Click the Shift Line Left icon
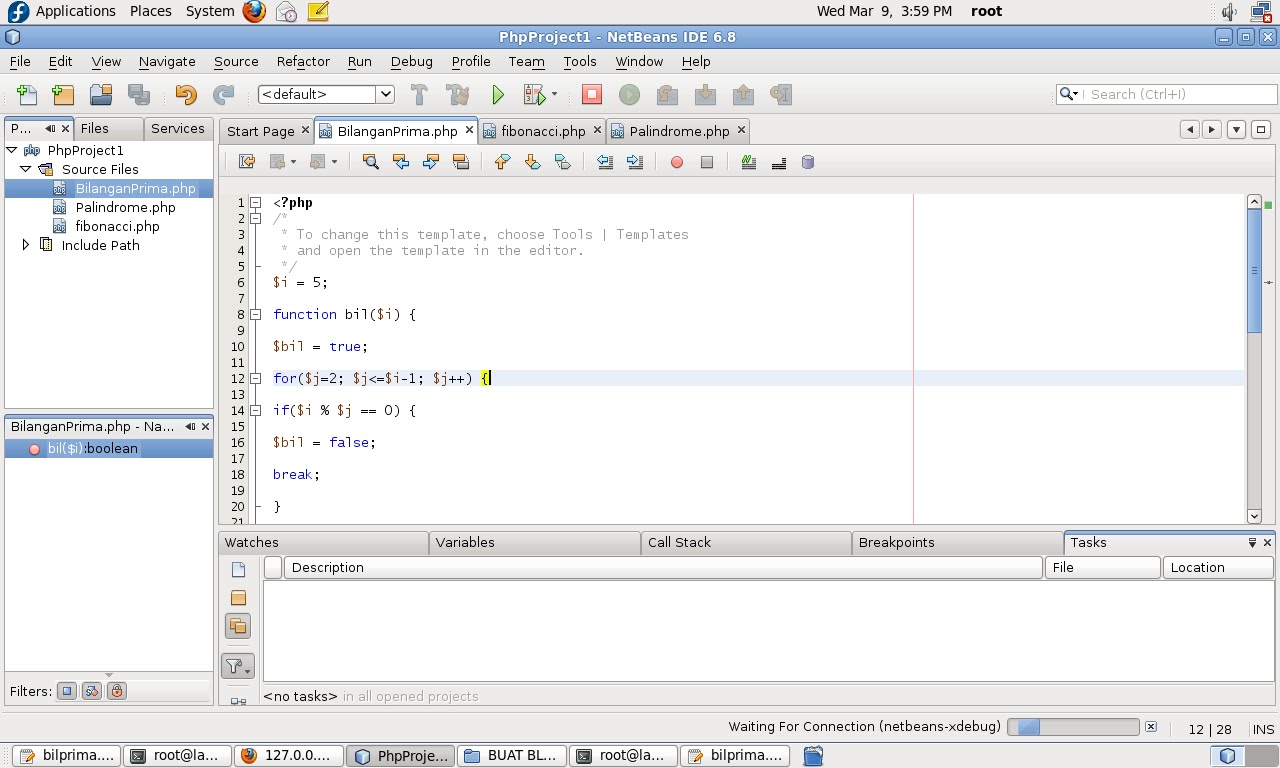The height and width of the screenshot is (768, 1280). coord(605,162)
